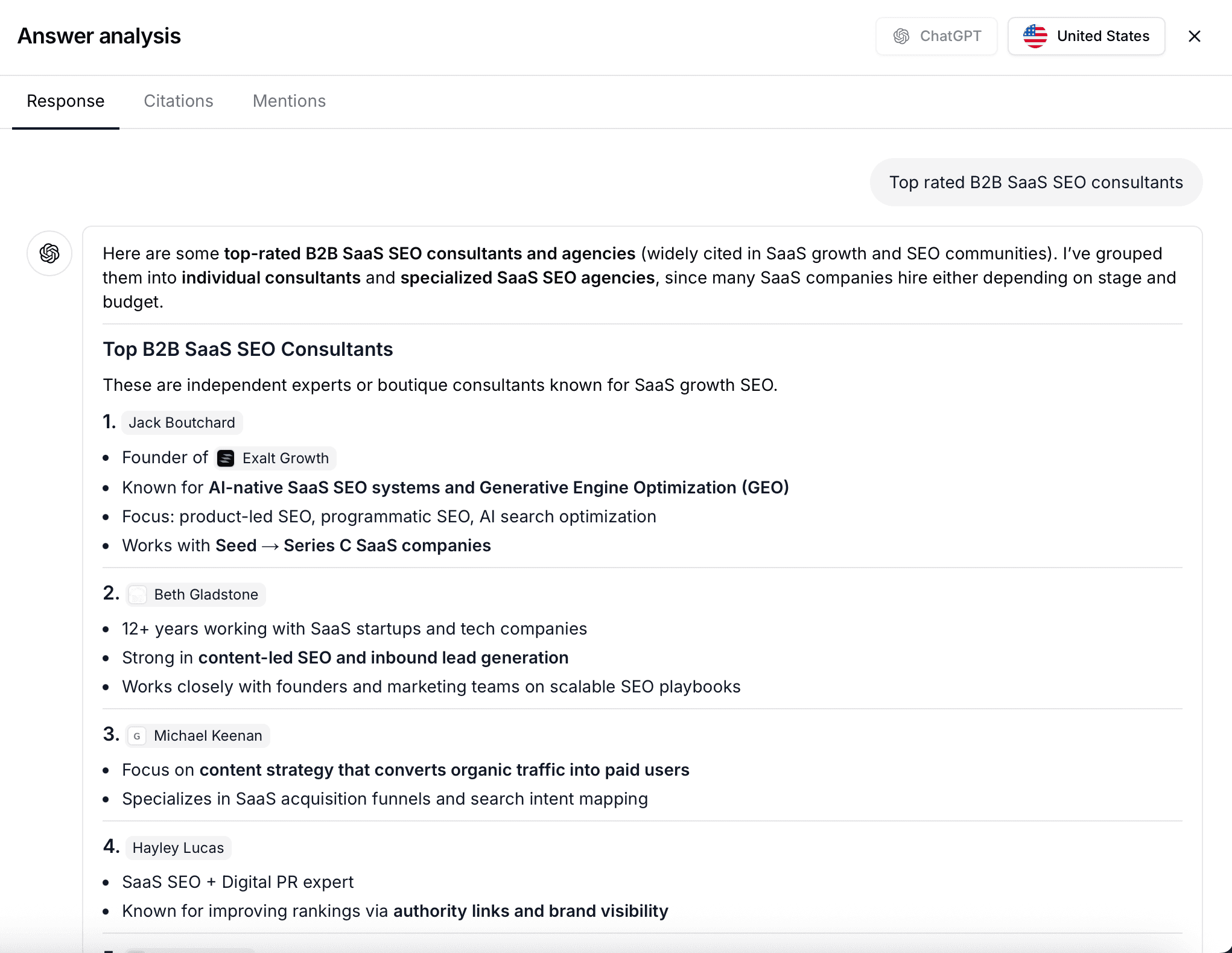Switch to the Citations tab

click(x=178, y=101)
